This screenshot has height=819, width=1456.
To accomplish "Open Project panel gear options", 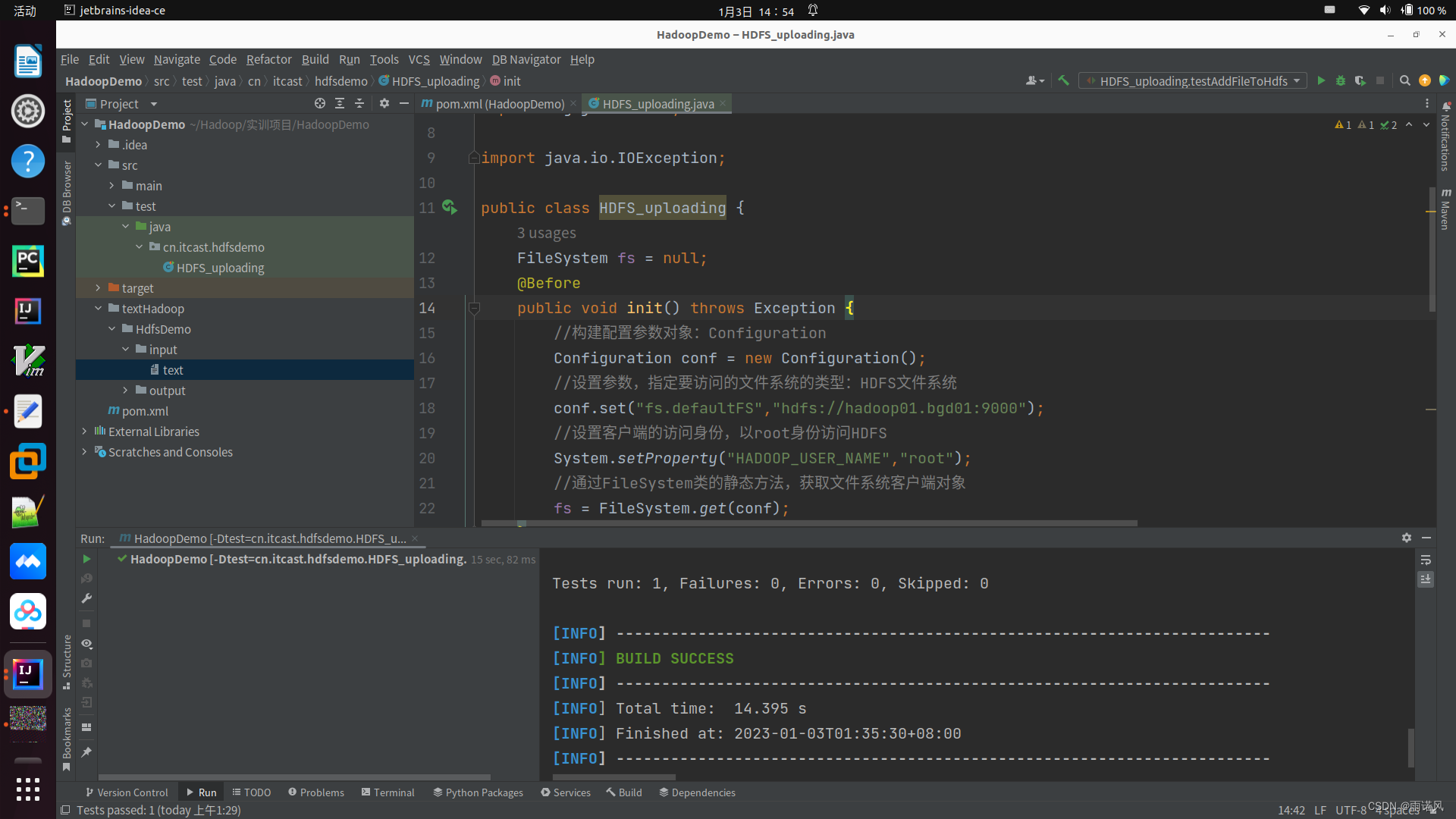I will click(x=384, y=104).
